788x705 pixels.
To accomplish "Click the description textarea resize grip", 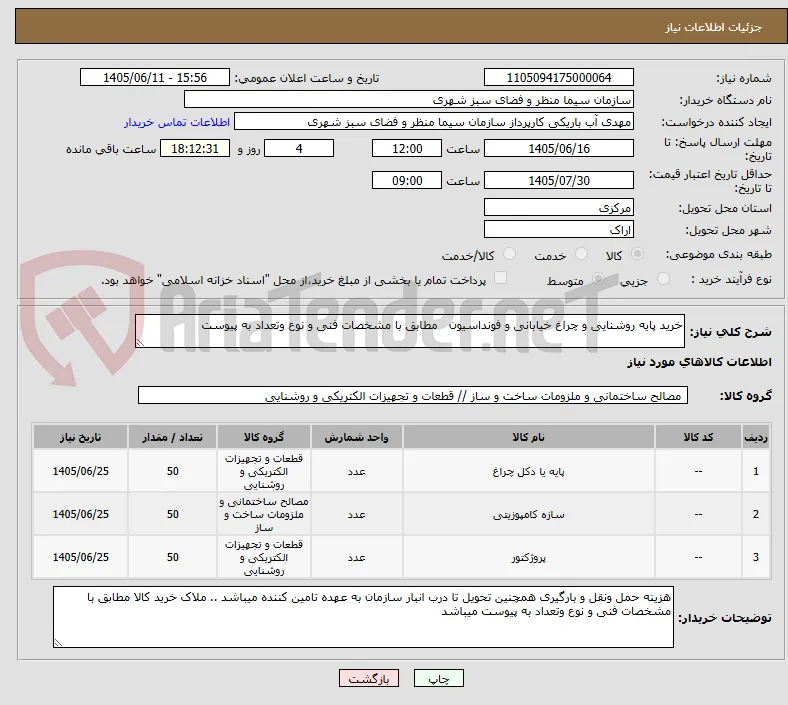I will coord(140,343).
